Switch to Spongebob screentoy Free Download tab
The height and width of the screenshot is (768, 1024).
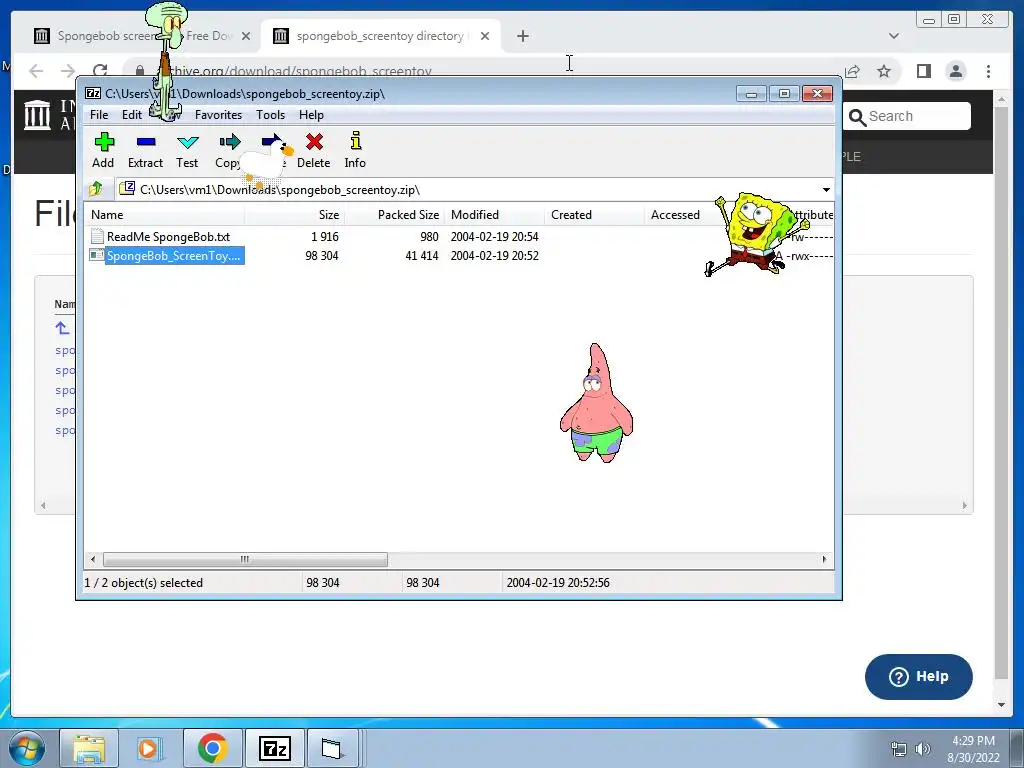pyautogui.click(x=142, y=36)
